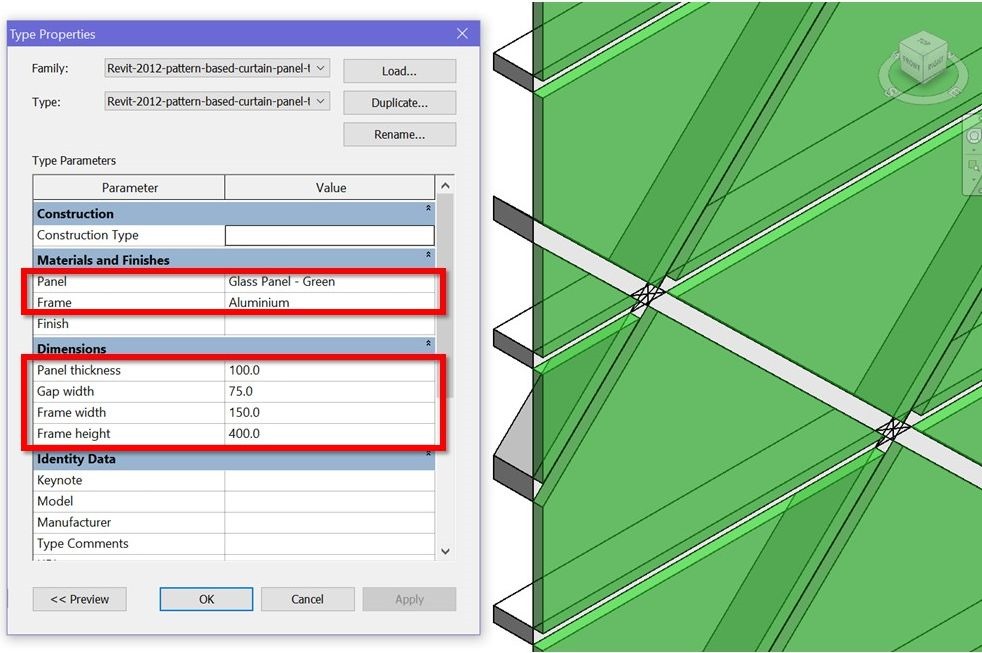Edit the Gap width value 75.0
Screen dimensions: 982x653
tap(329, 391)
